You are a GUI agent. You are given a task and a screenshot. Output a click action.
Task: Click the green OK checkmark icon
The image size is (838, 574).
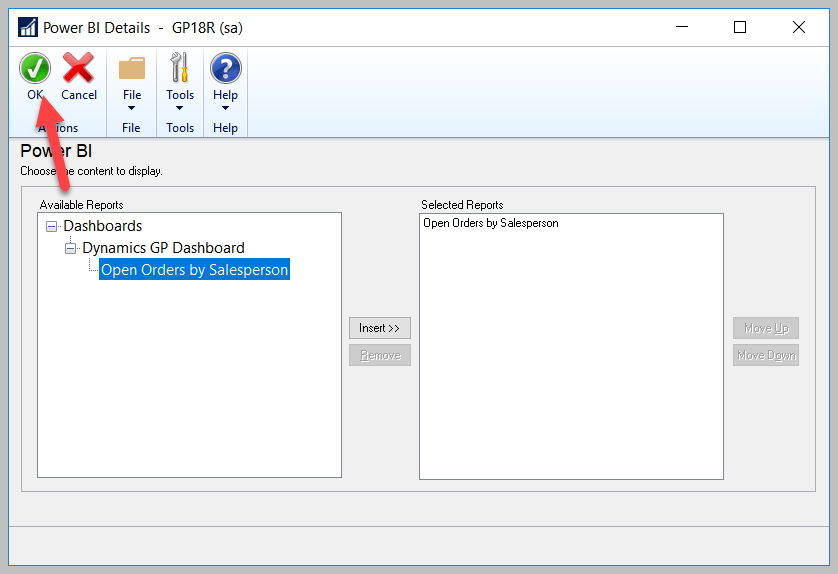pos(35,68)
